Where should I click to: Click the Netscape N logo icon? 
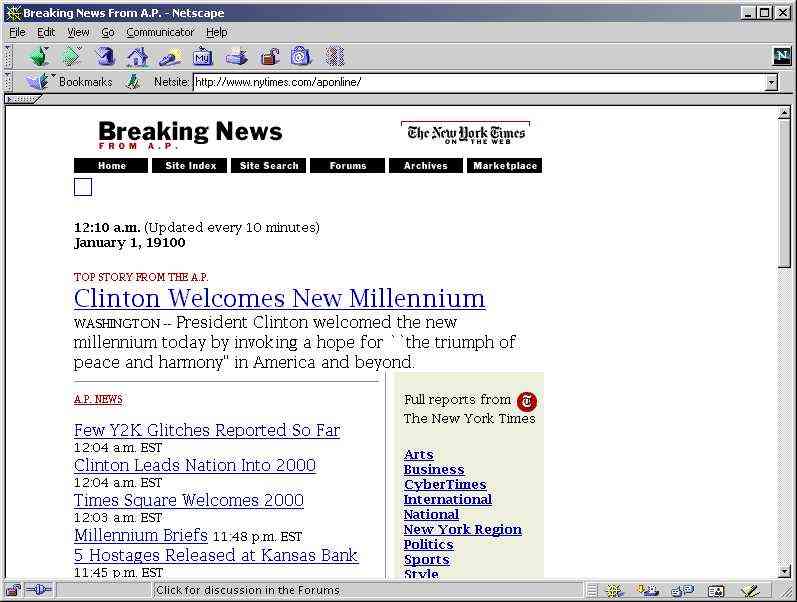[782, 56]
